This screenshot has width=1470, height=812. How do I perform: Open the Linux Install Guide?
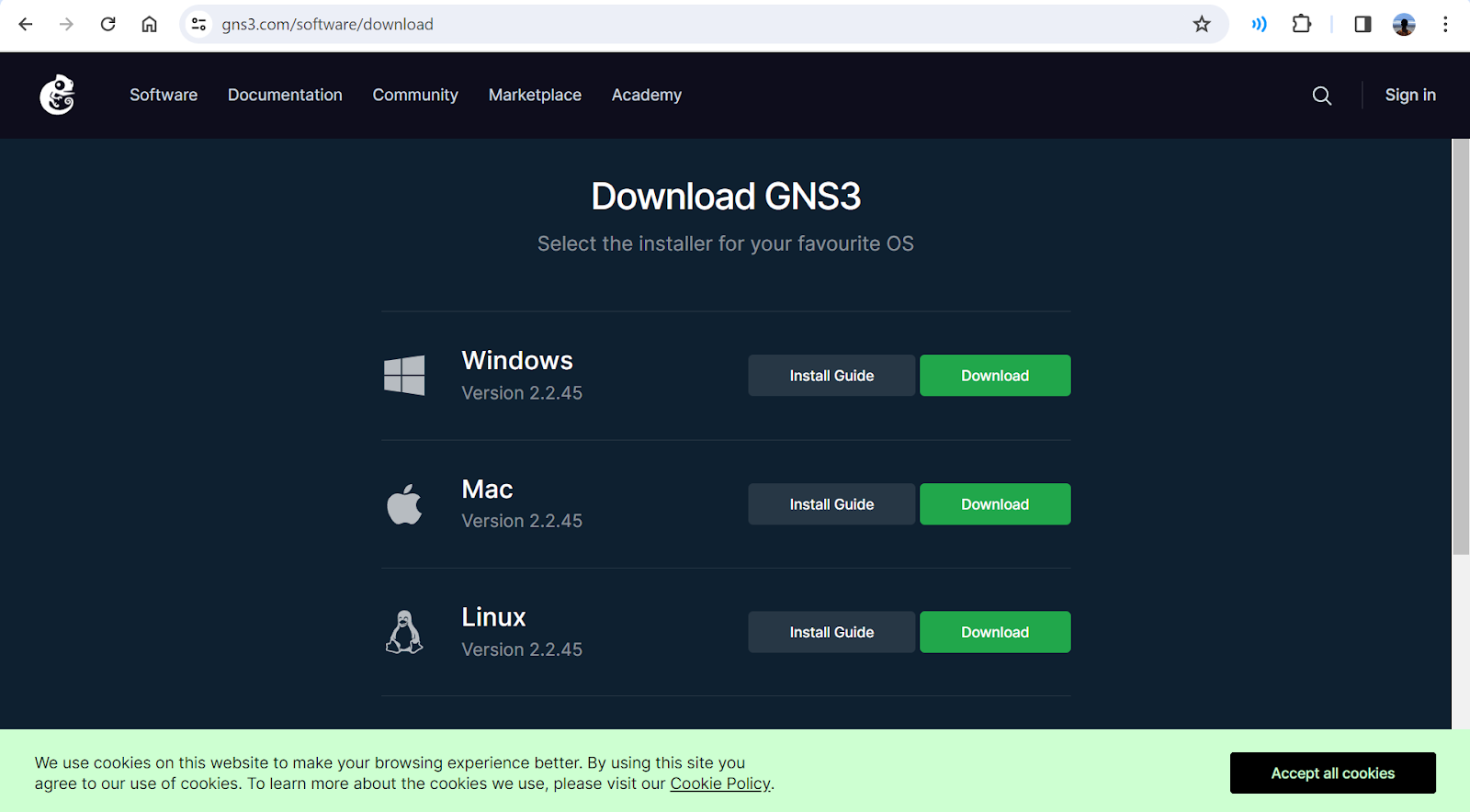click(831, 632)
